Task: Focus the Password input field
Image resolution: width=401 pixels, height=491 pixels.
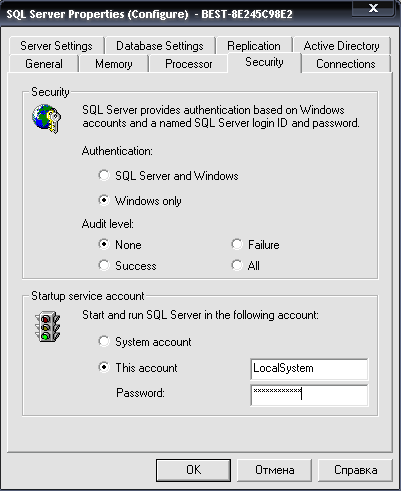Action: (x=309, y=395)
